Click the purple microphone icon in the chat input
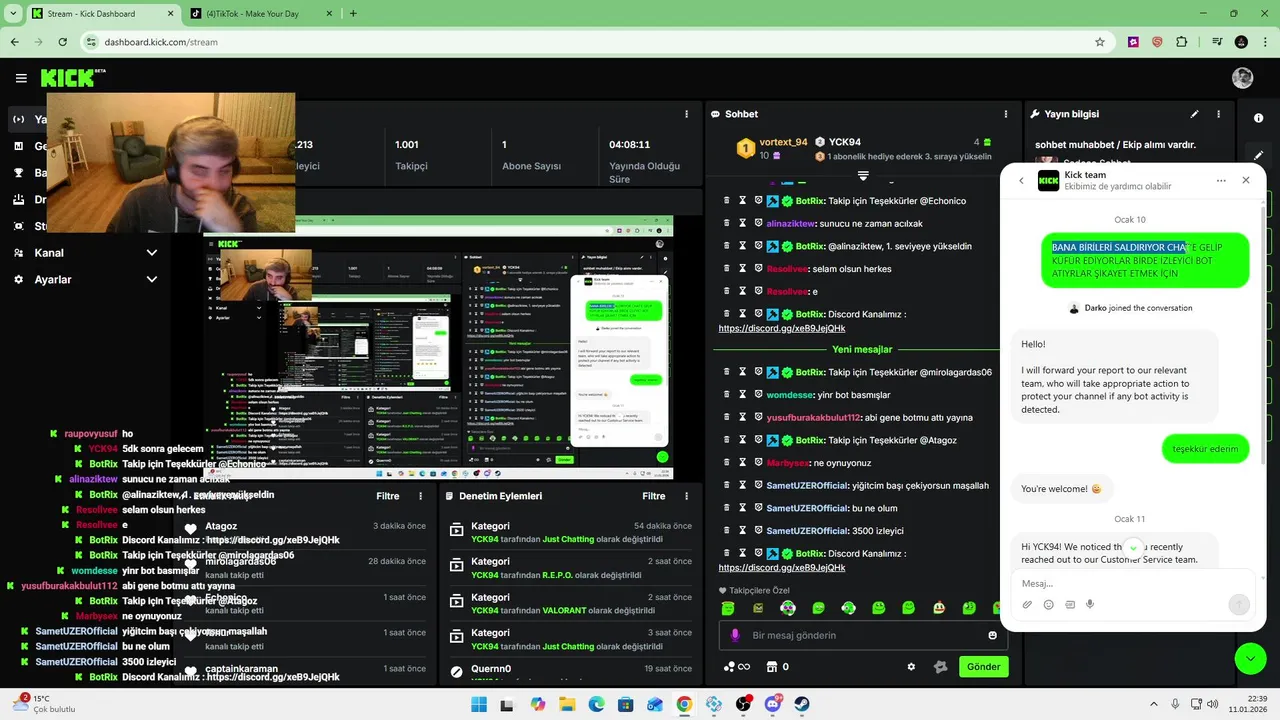This screenshot has width=1280, height=720. [x=735, y=635]
